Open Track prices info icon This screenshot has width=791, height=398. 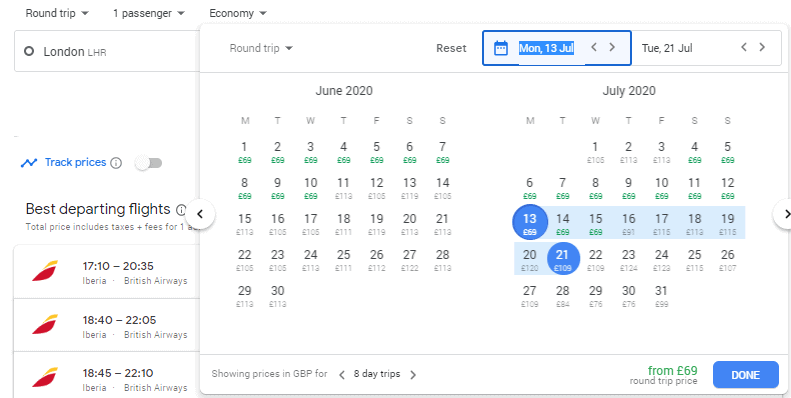116,163
